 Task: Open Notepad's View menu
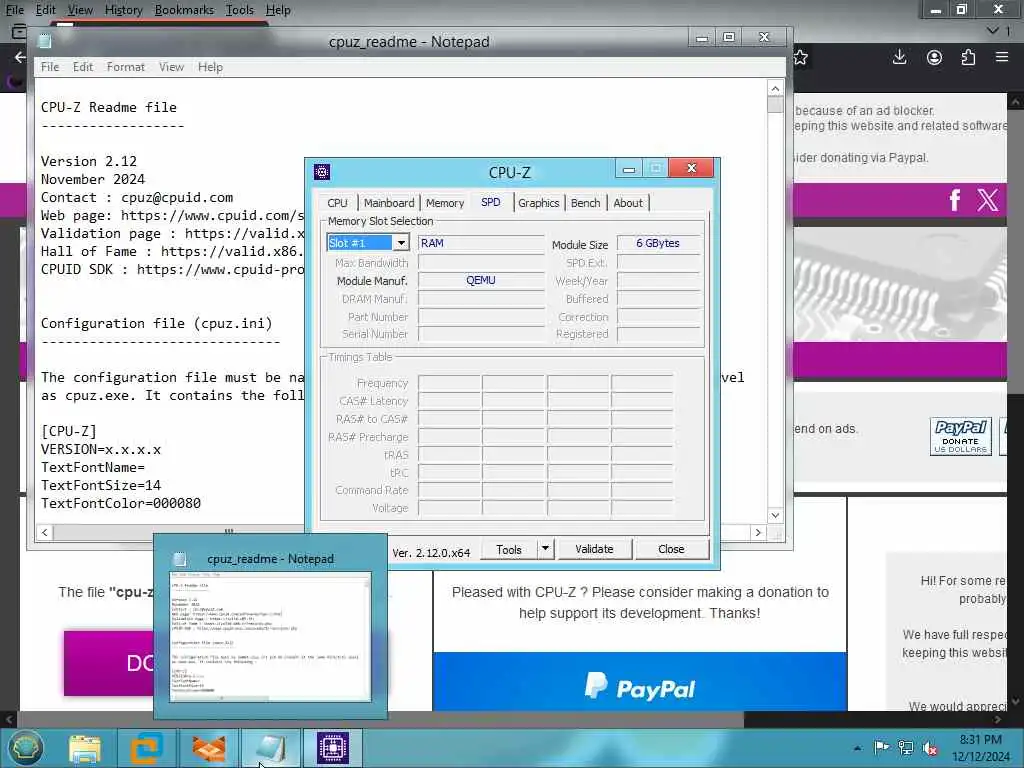[171, 67]
